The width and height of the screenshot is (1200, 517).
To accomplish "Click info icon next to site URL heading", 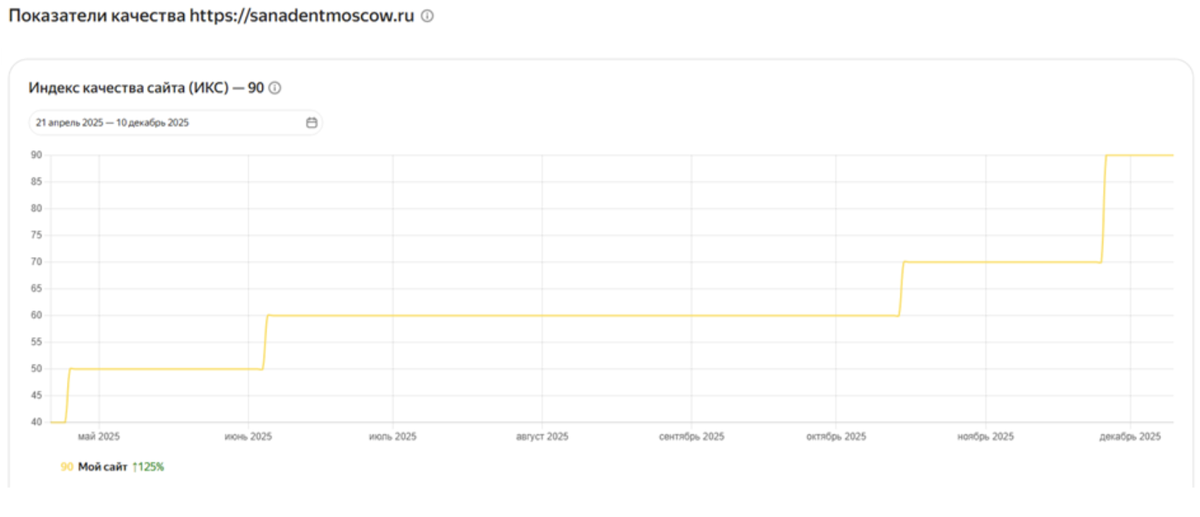I will coord(427,17).
